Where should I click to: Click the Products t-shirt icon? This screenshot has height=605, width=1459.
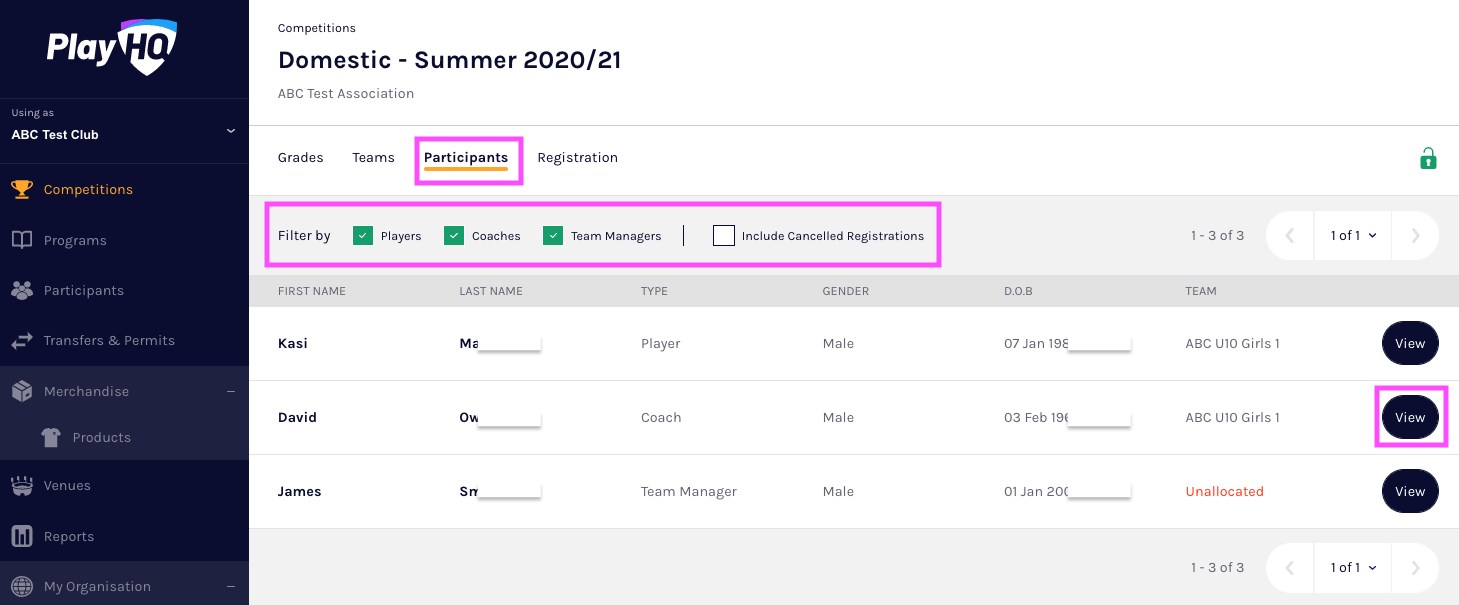pos(51,437)
